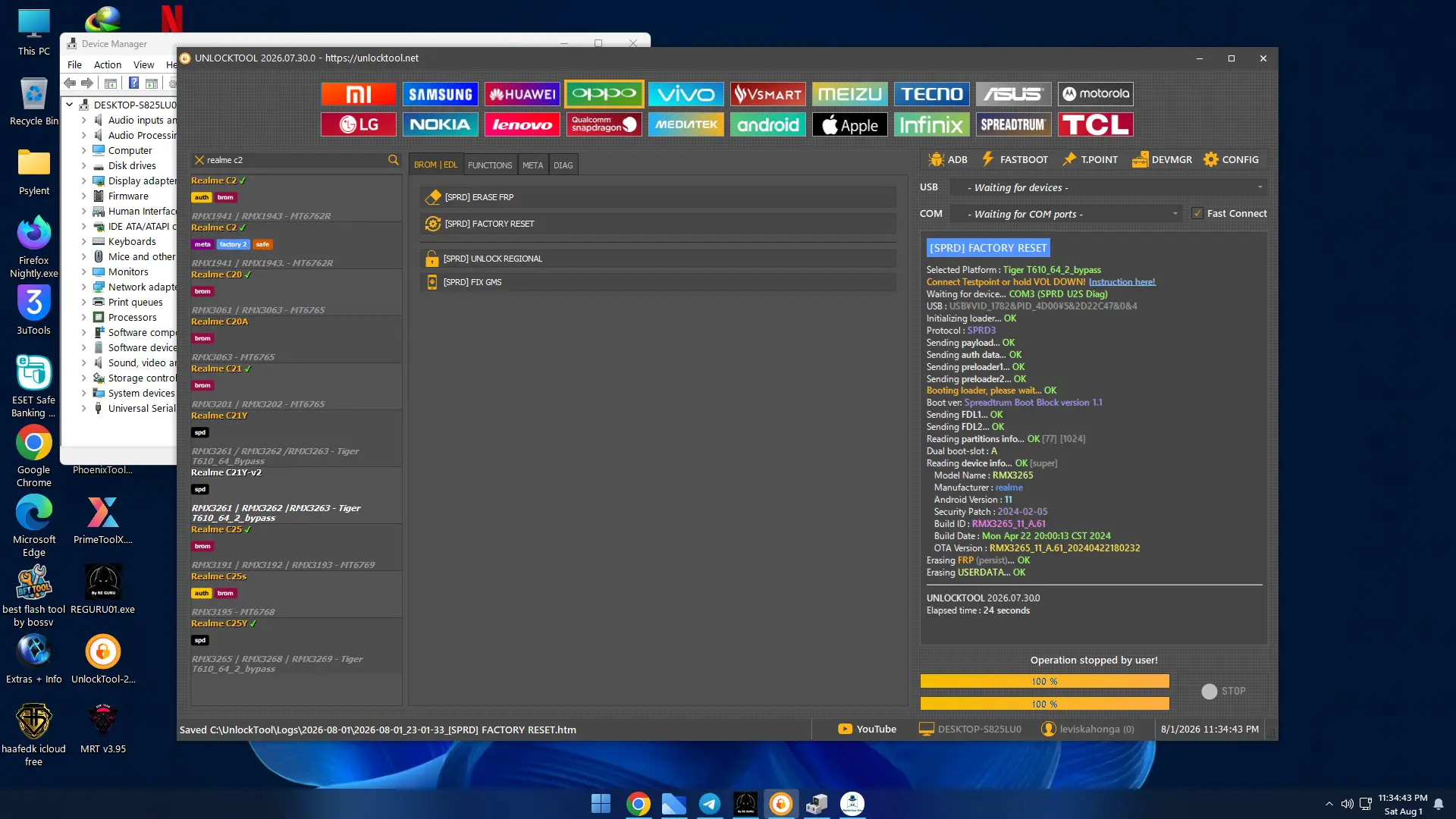The image size is (1456, 819).
Task: Select the Infinix brand logo
Action: click(x=932, y=124)
